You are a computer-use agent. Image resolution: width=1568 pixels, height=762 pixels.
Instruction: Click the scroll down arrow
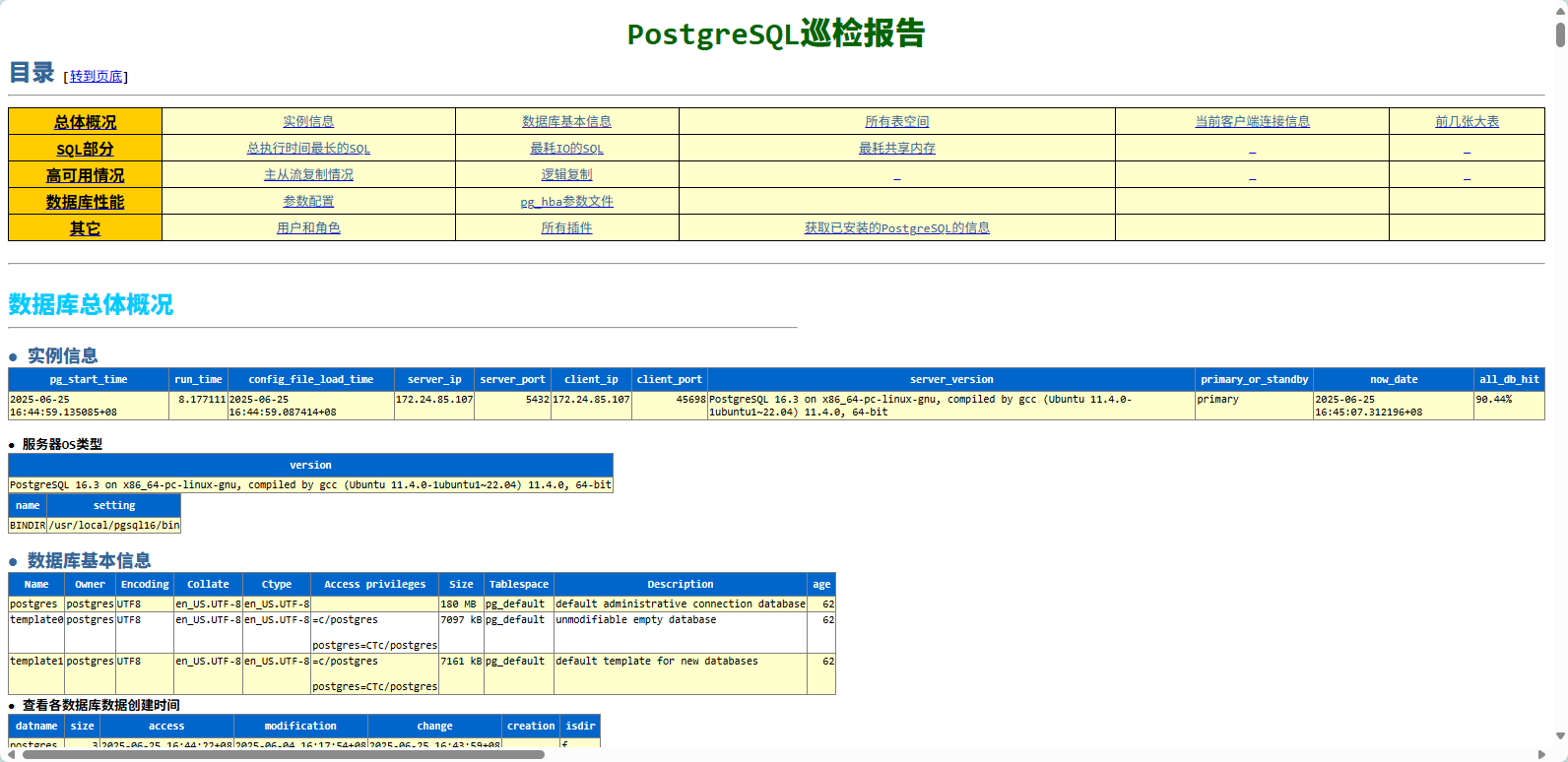1560,735
